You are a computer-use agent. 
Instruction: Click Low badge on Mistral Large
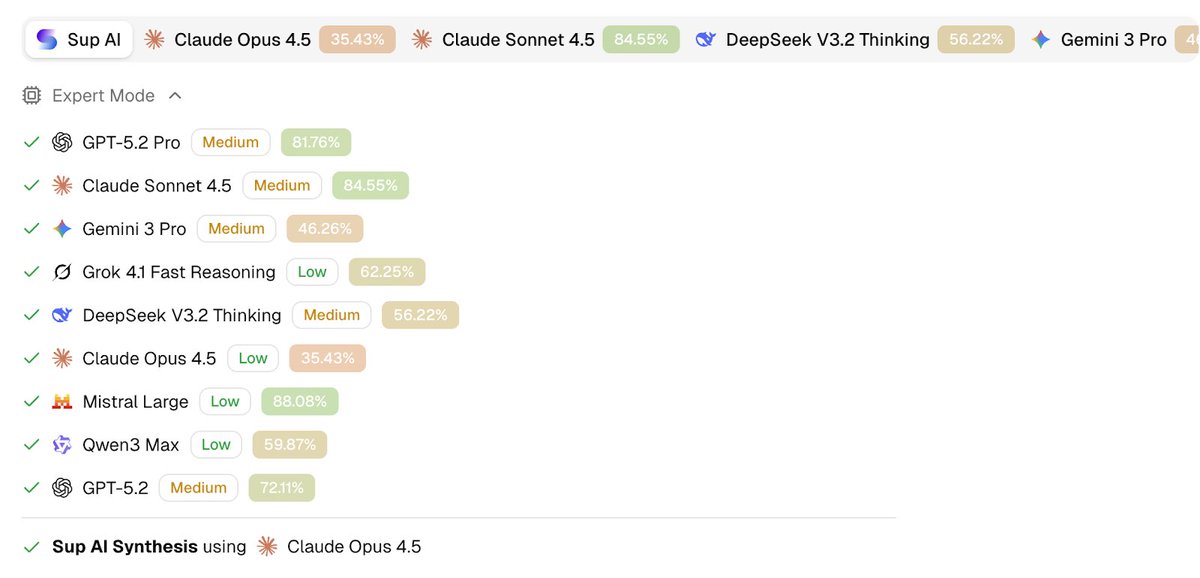pos(225,402)
